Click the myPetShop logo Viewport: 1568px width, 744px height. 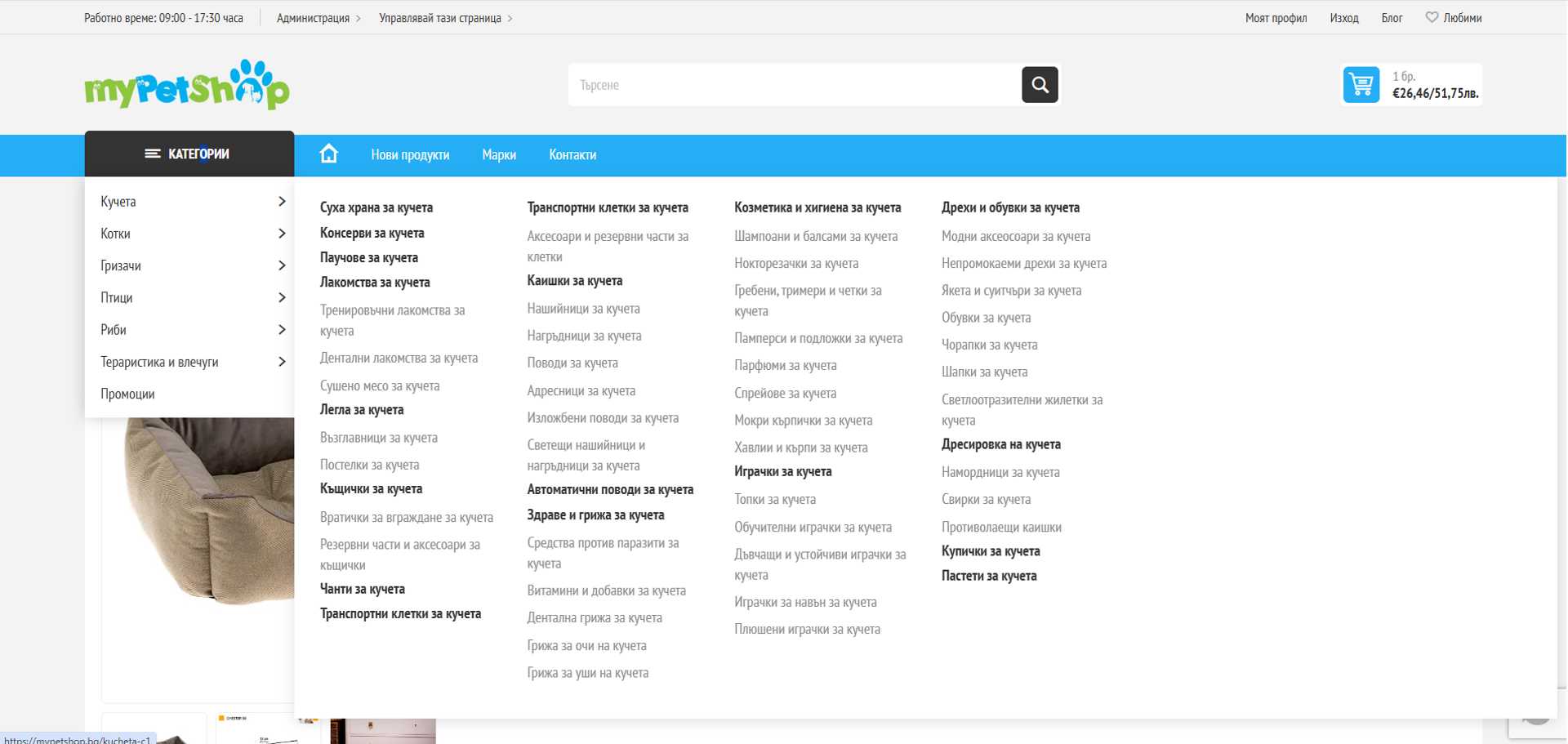[x=187, y=85]
